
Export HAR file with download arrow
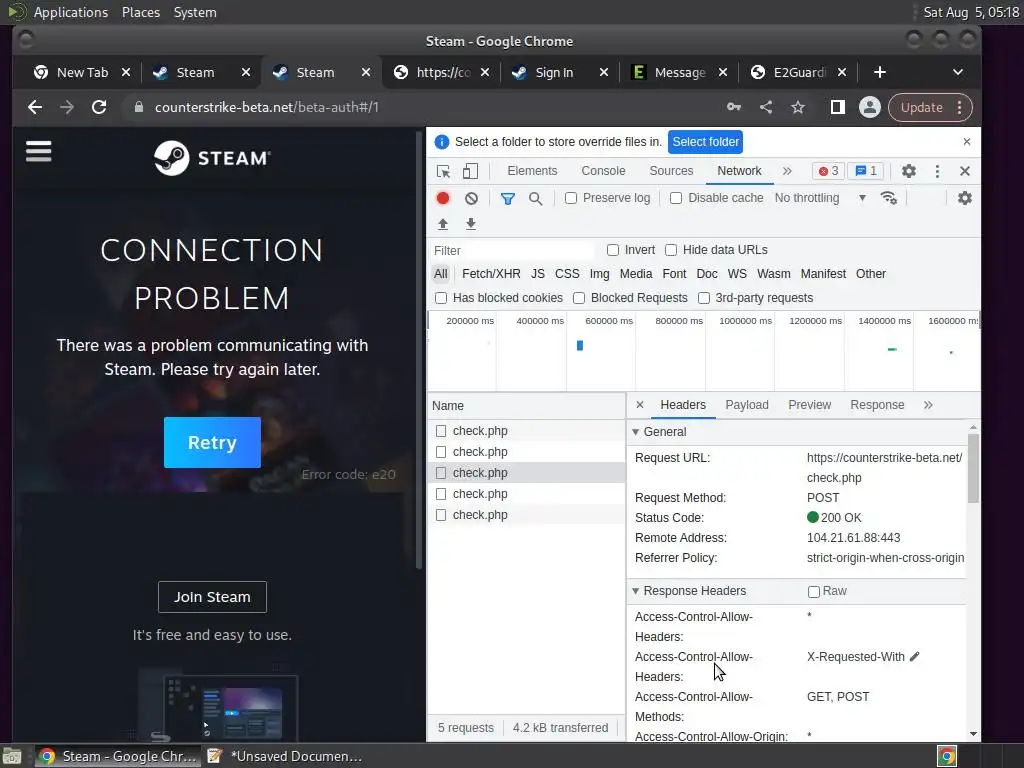[x=471, y=224]
